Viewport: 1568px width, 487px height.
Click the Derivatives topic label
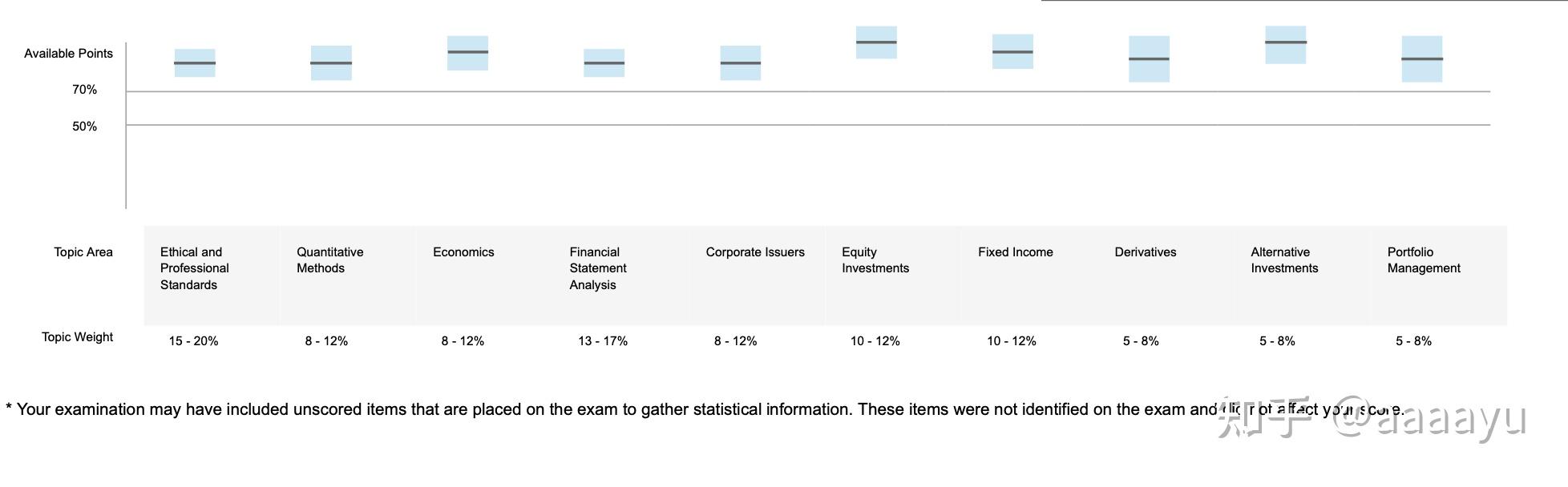pyautogui.click(x=1146, y=252)
